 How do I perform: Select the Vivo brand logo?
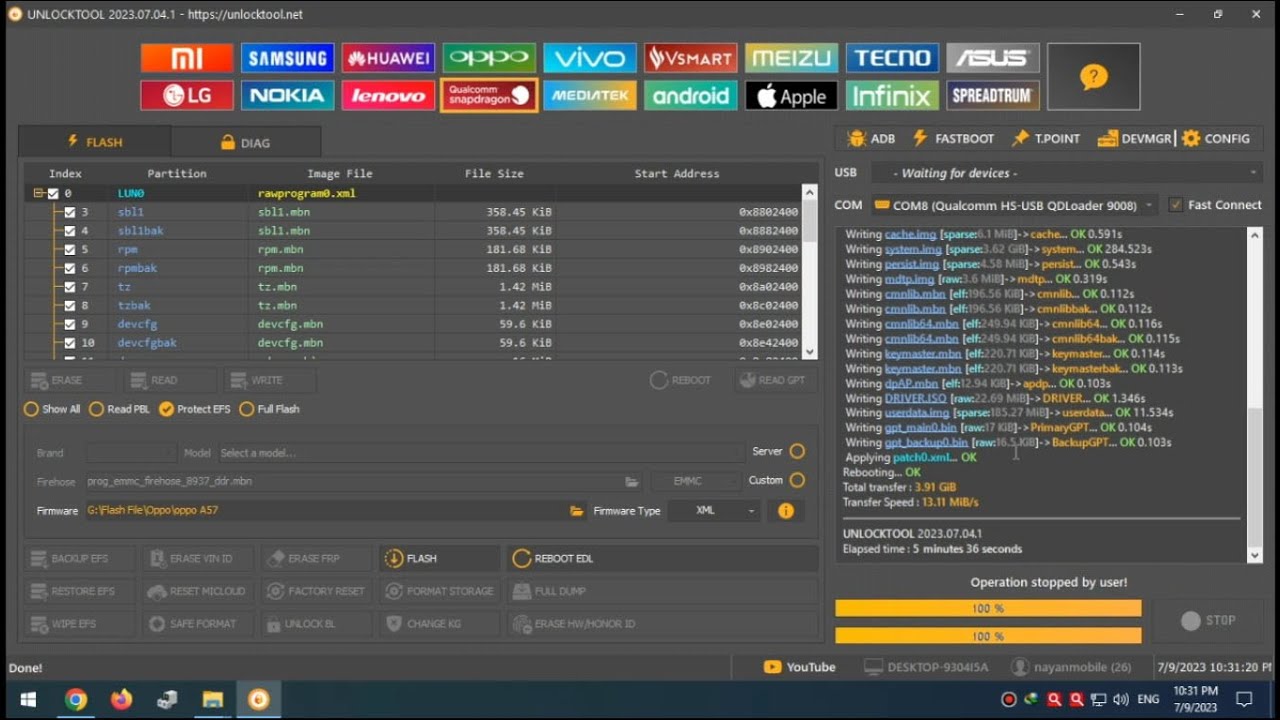(x=590, y=58)
